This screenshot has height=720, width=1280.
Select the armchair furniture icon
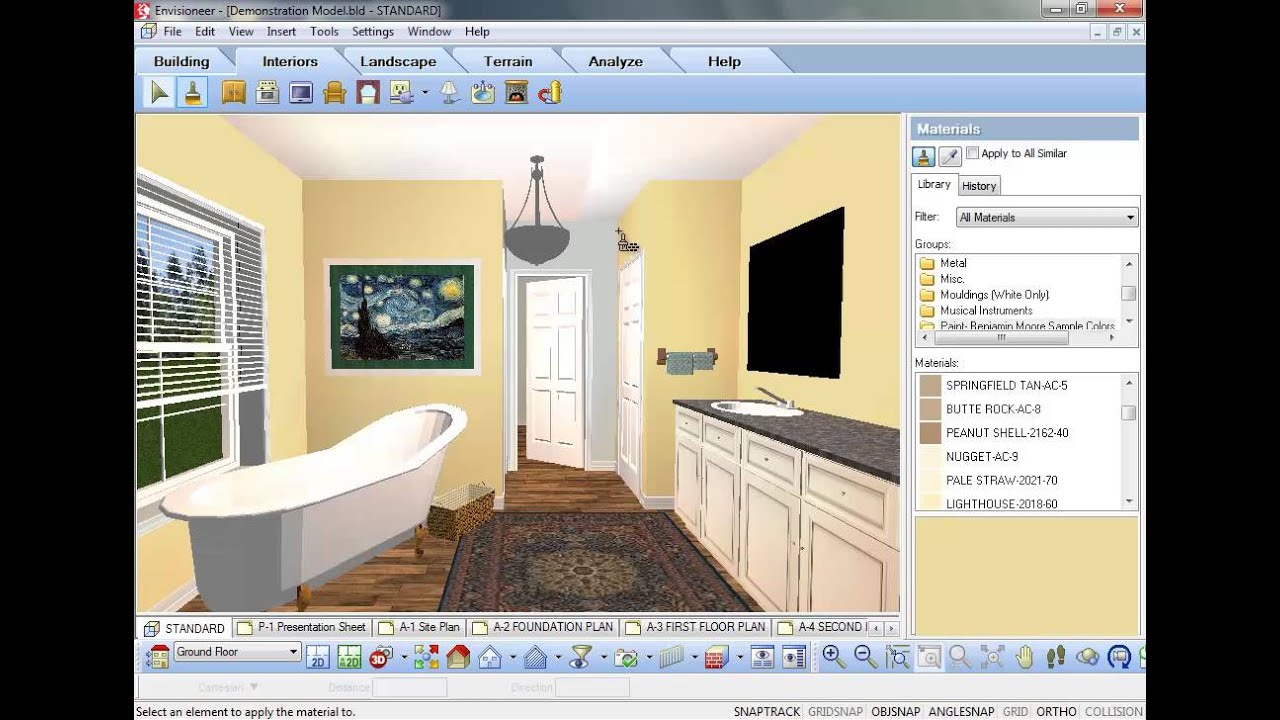click(334, 93)
